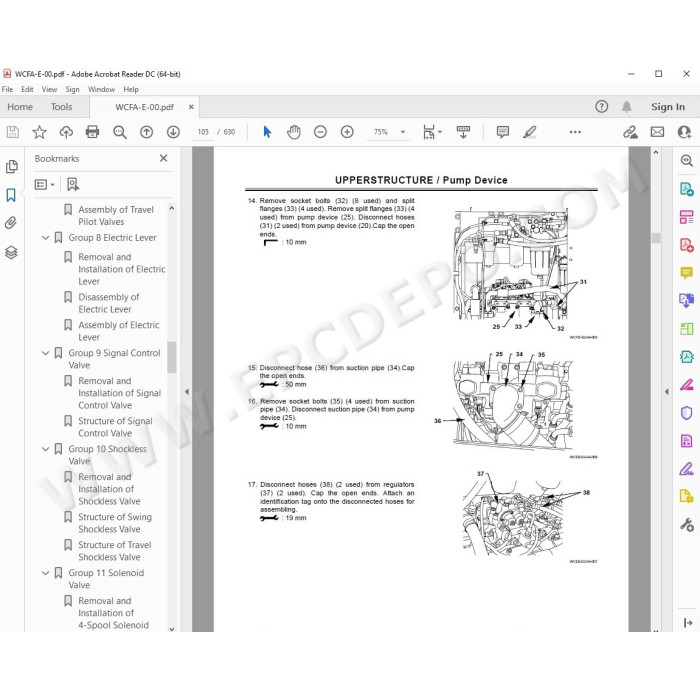Open Structure of Signal Control Valve bookmark

pyautogui.click(x=115, y=427)
